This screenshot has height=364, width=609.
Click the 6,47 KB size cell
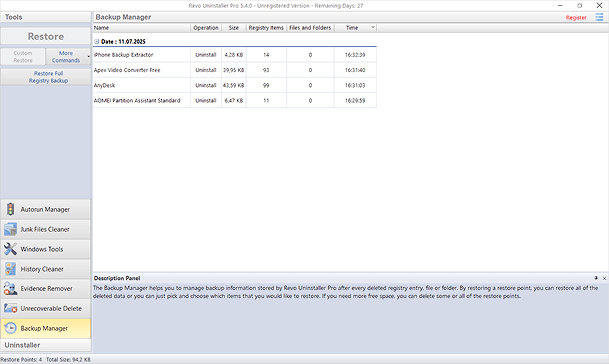(234, 100)
